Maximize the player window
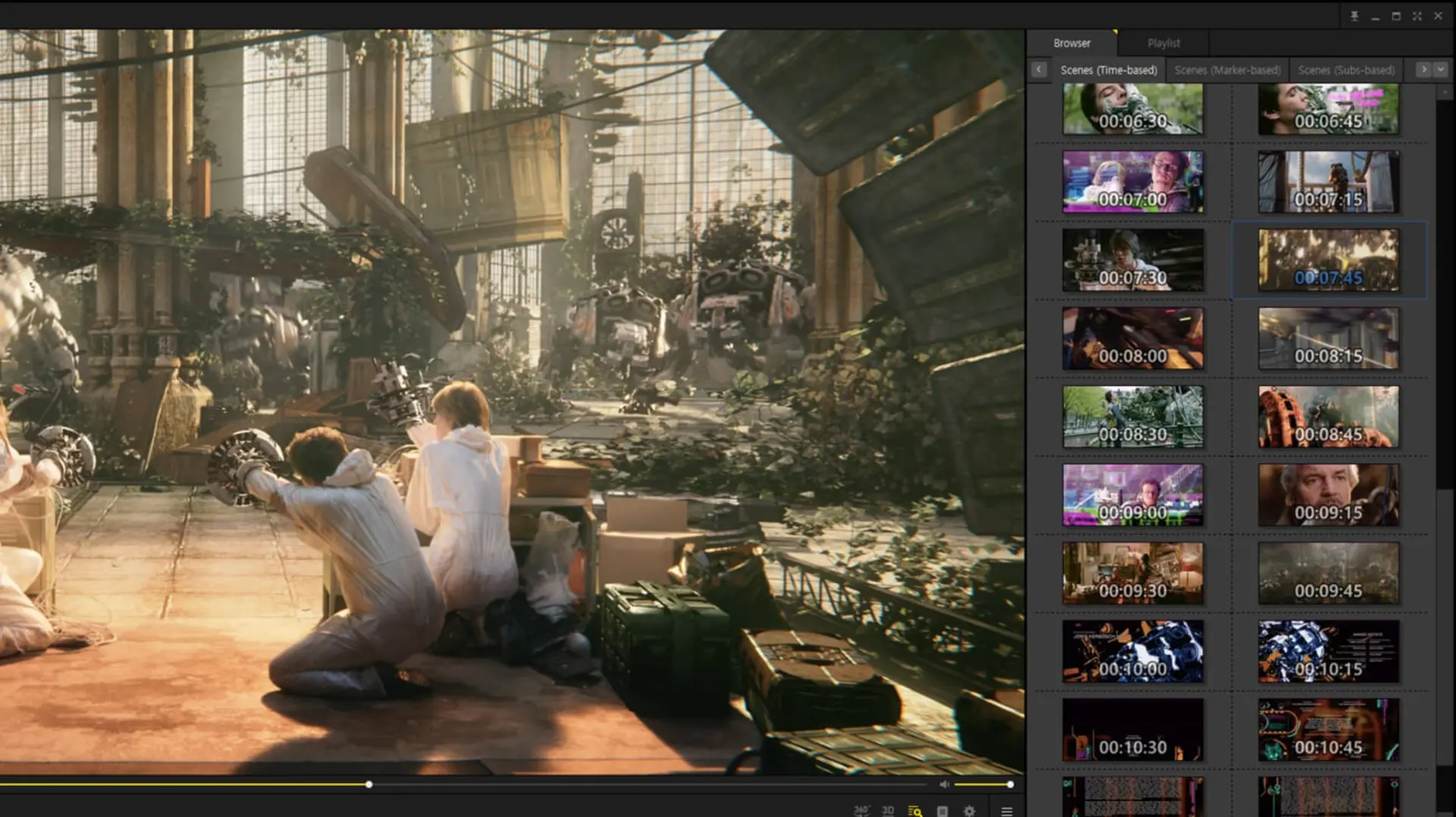The width and height of the screenshot is (1456, 817). [x=1396, y=16]
